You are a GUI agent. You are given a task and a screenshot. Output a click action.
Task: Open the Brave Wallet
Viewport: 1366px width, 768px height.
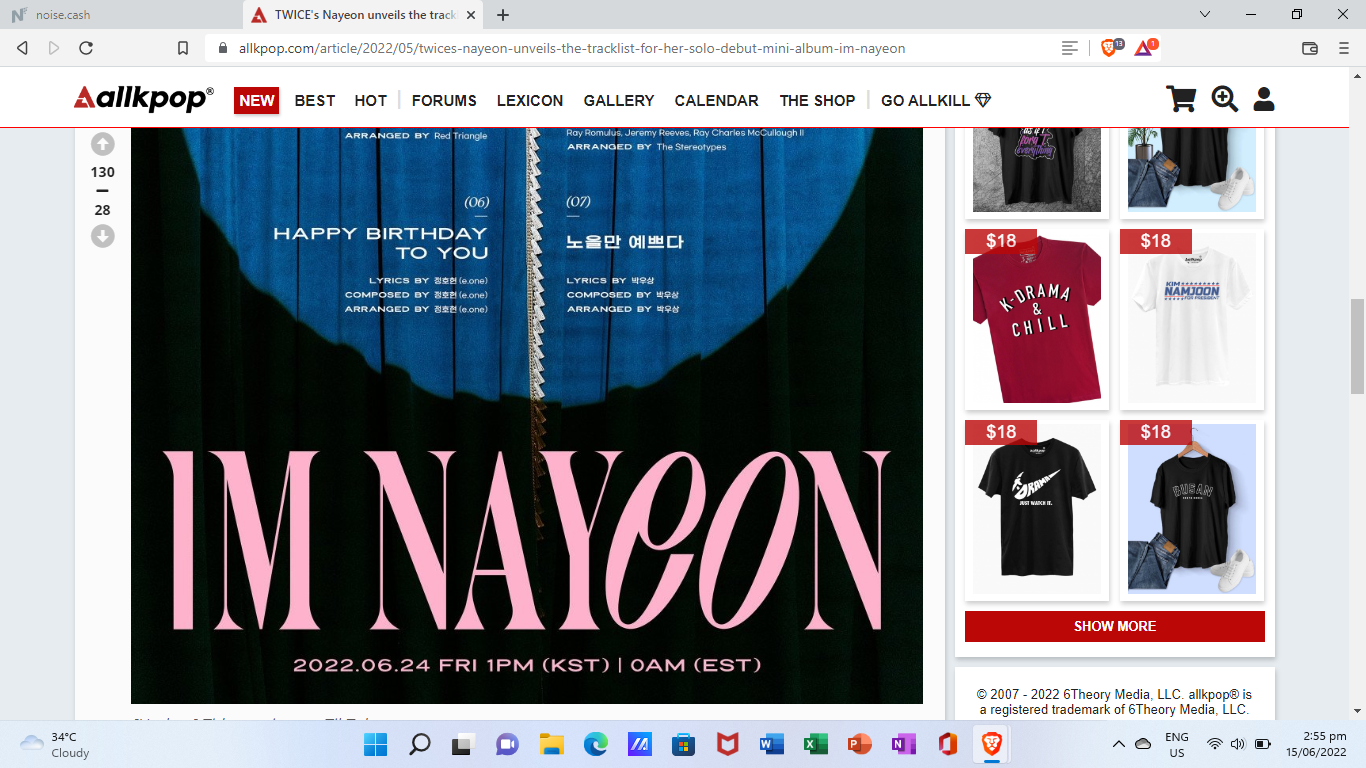click(1309, 48)
